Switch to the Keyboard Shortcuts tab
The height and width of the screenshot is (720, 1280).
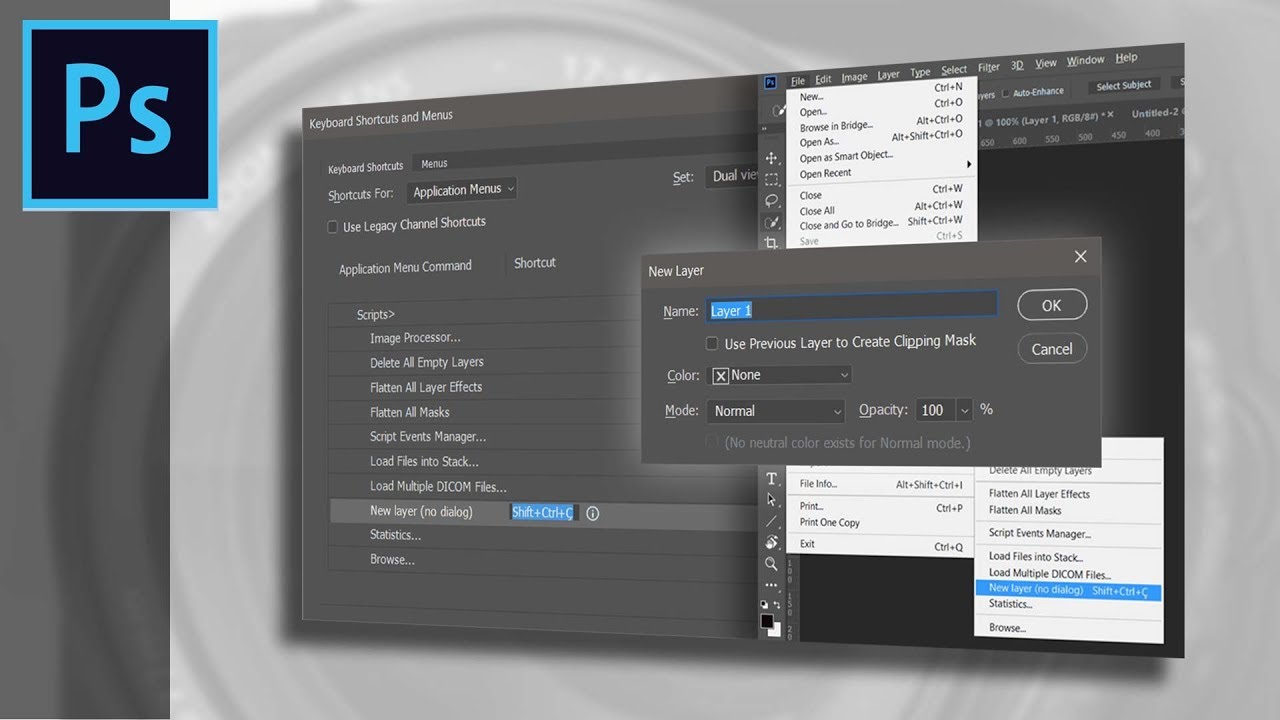365,167
